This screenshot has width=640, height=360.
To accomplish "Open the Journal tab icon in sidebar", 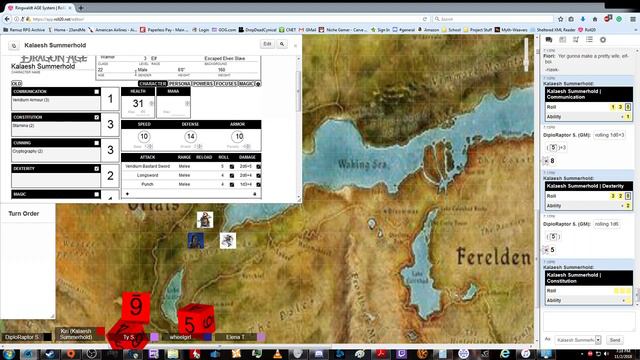I will [x=576, y=40].
